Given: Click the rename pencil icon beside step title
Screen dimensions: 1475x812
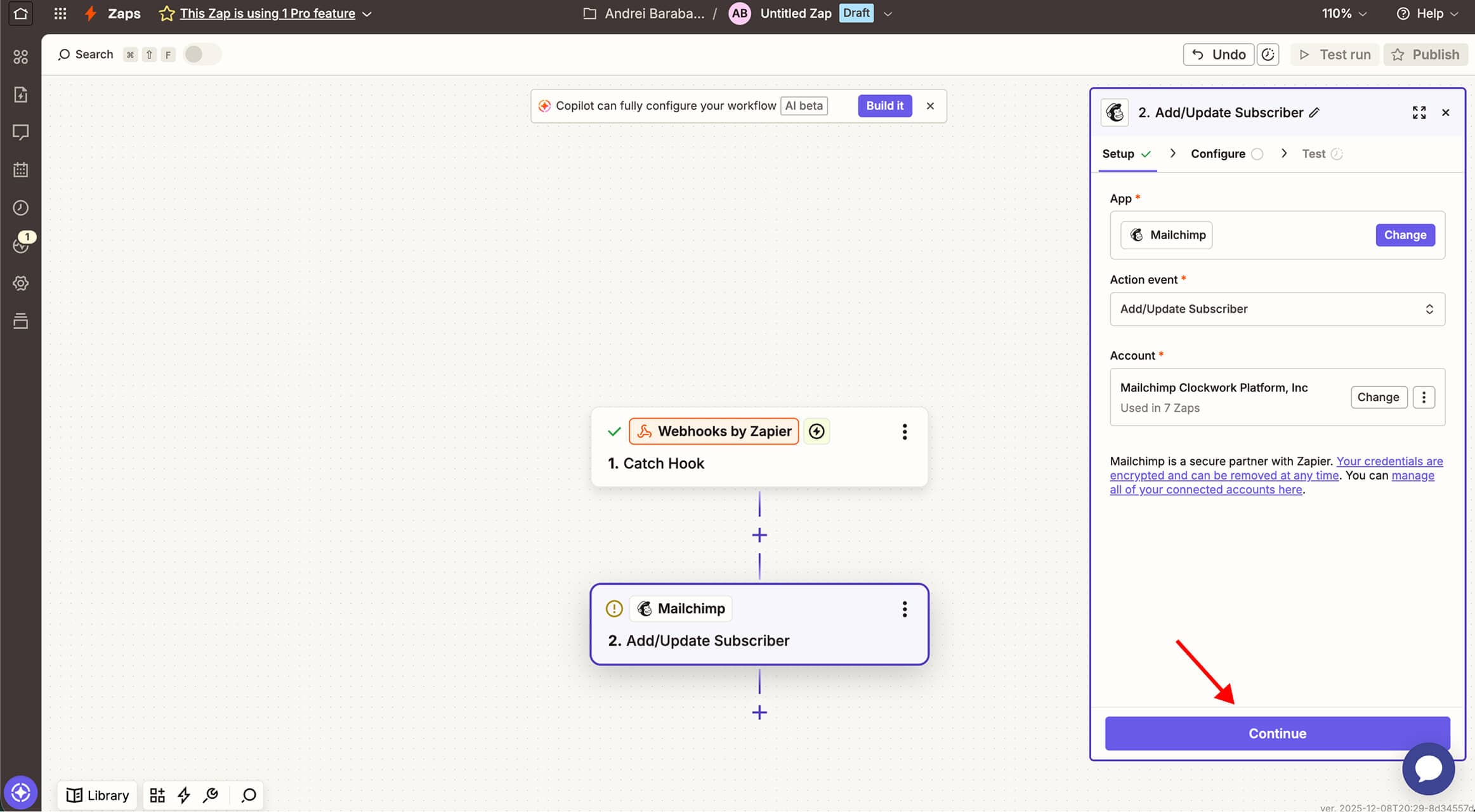Looking at the screenshot, I should [1314, 112].
